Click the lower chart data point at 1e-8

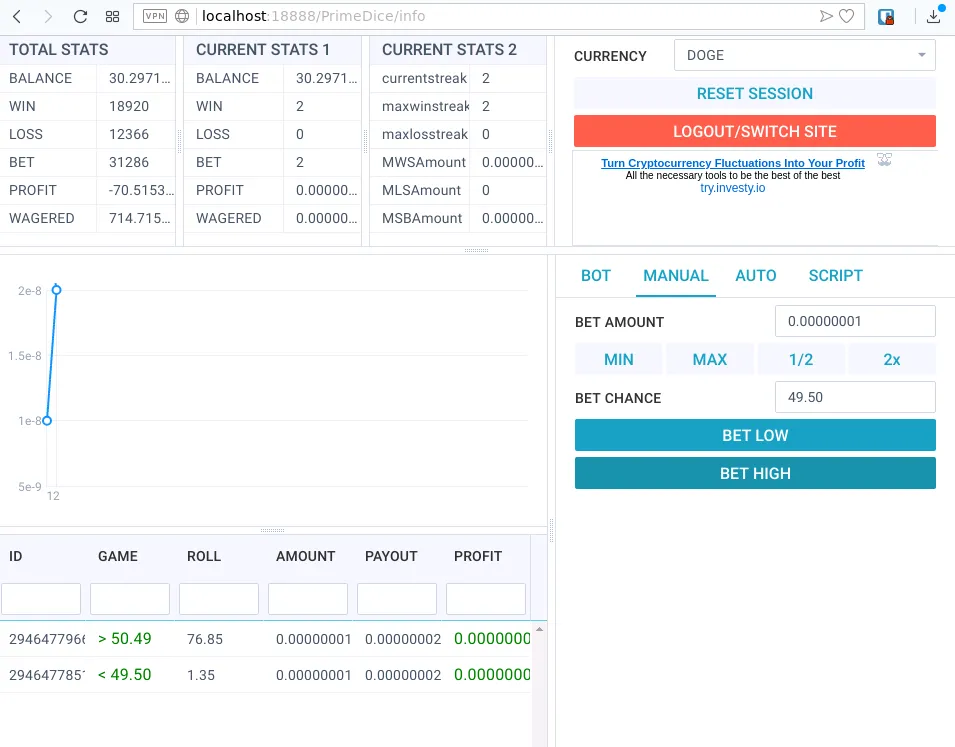pos(47,420)
